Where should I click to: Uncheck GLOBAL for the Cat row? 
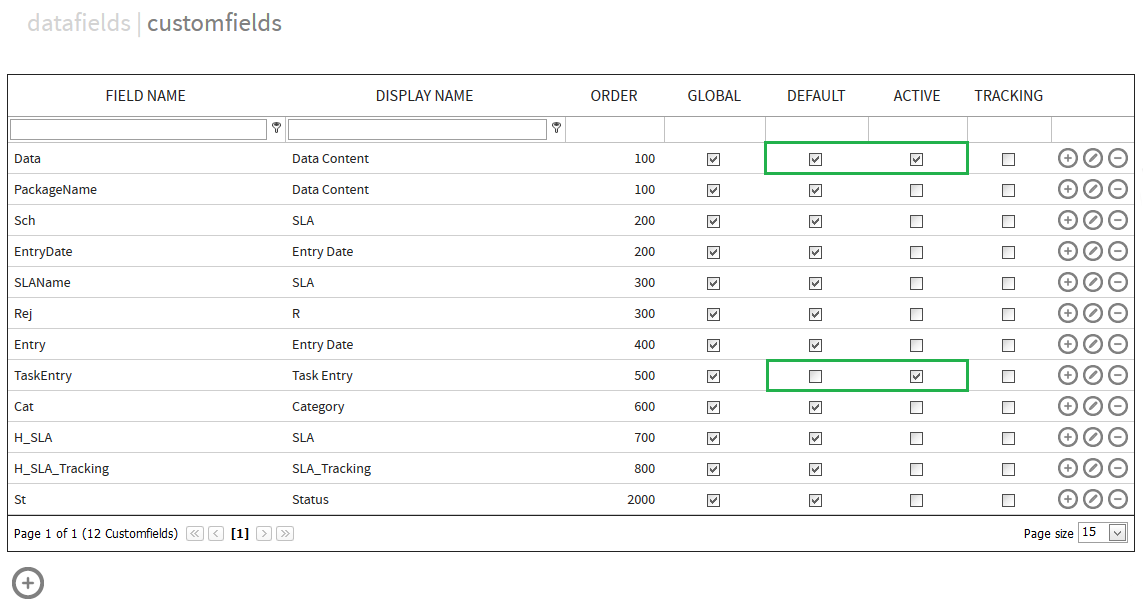tap(713, 406)
